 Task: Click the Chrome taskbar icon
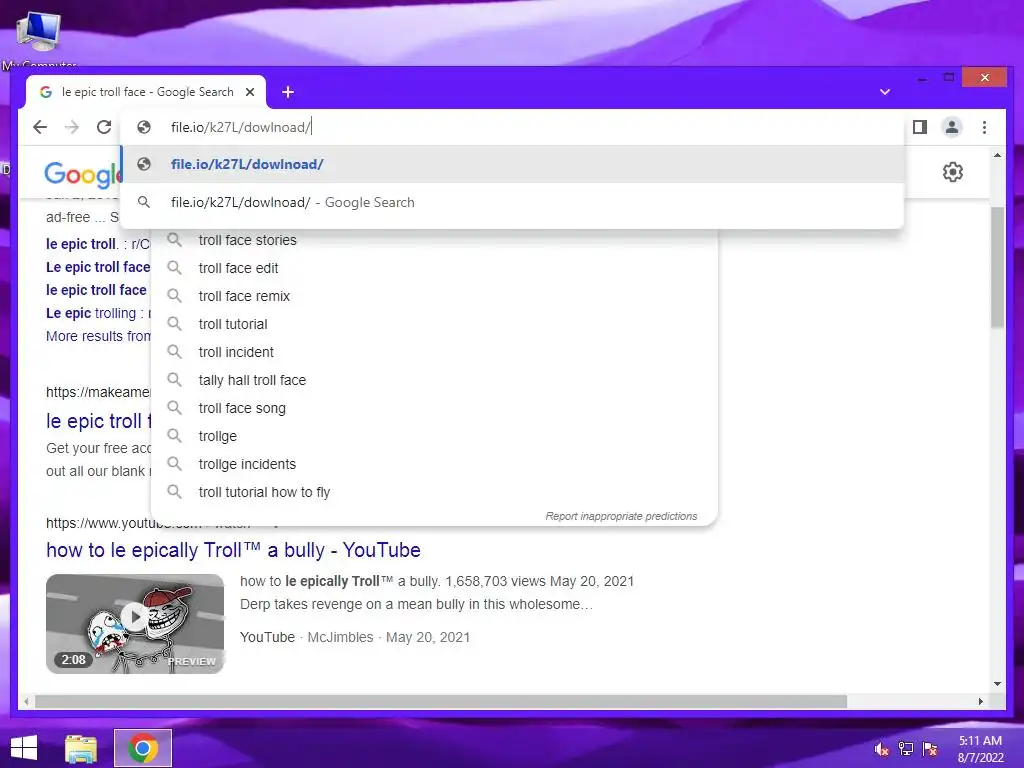tap(143, 748)
